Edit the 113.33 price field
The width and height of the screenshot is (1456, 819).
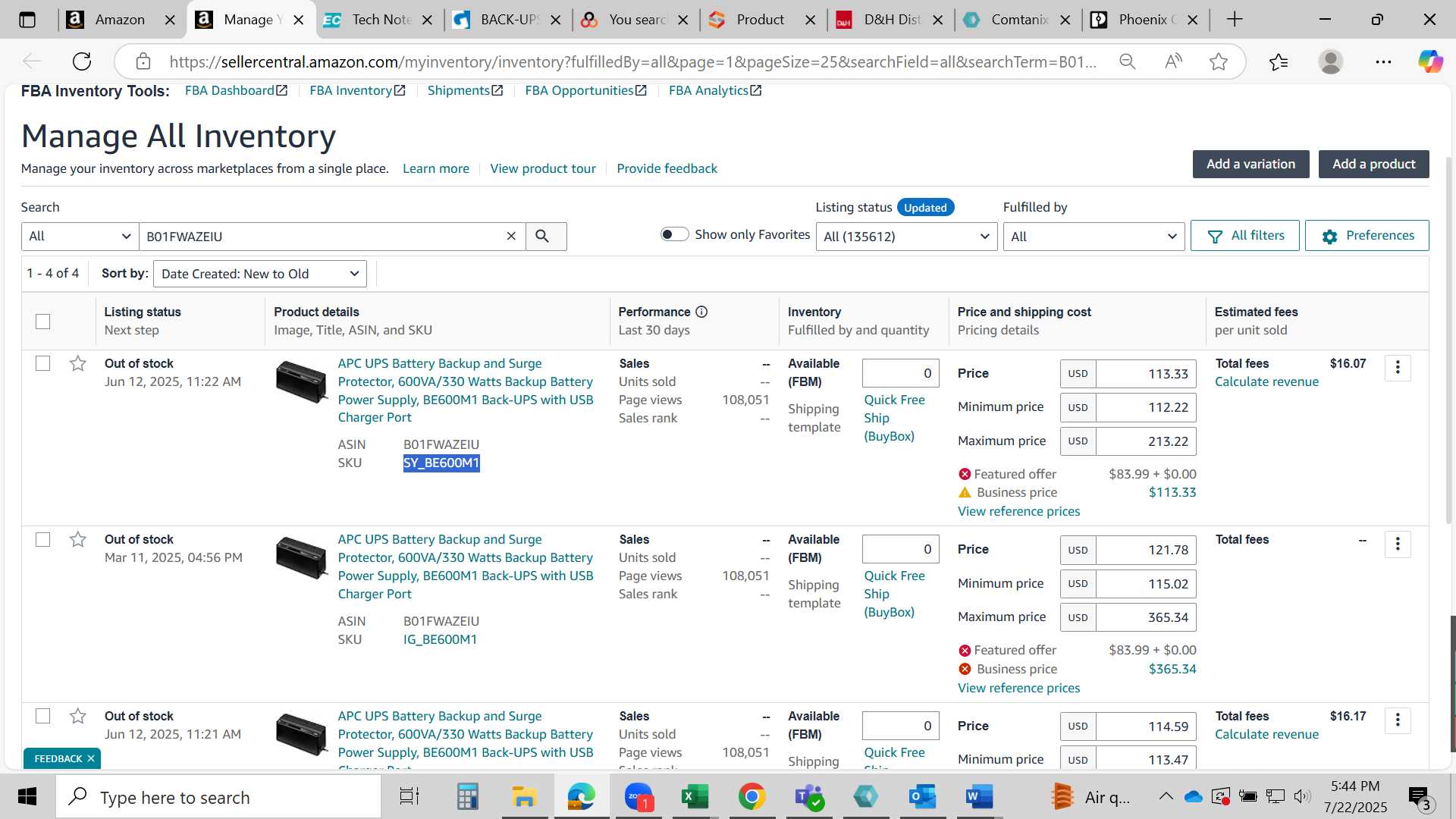(1146, 374)
